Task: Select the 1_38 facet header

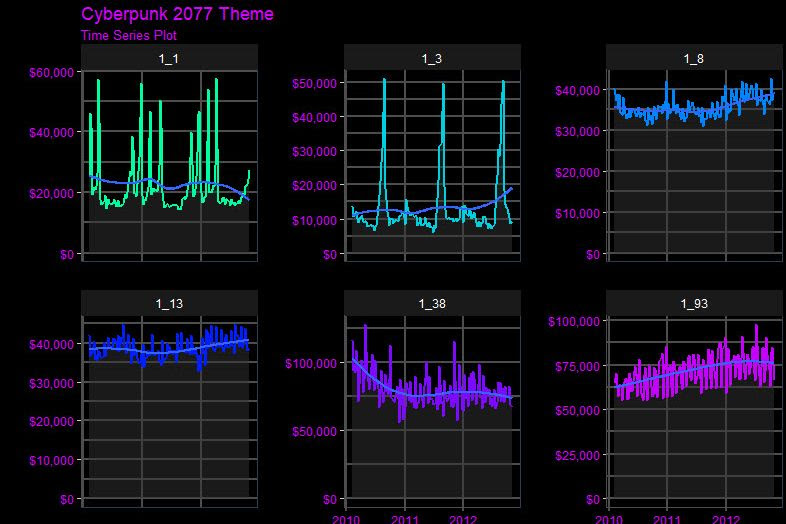Action: point(432,303)
